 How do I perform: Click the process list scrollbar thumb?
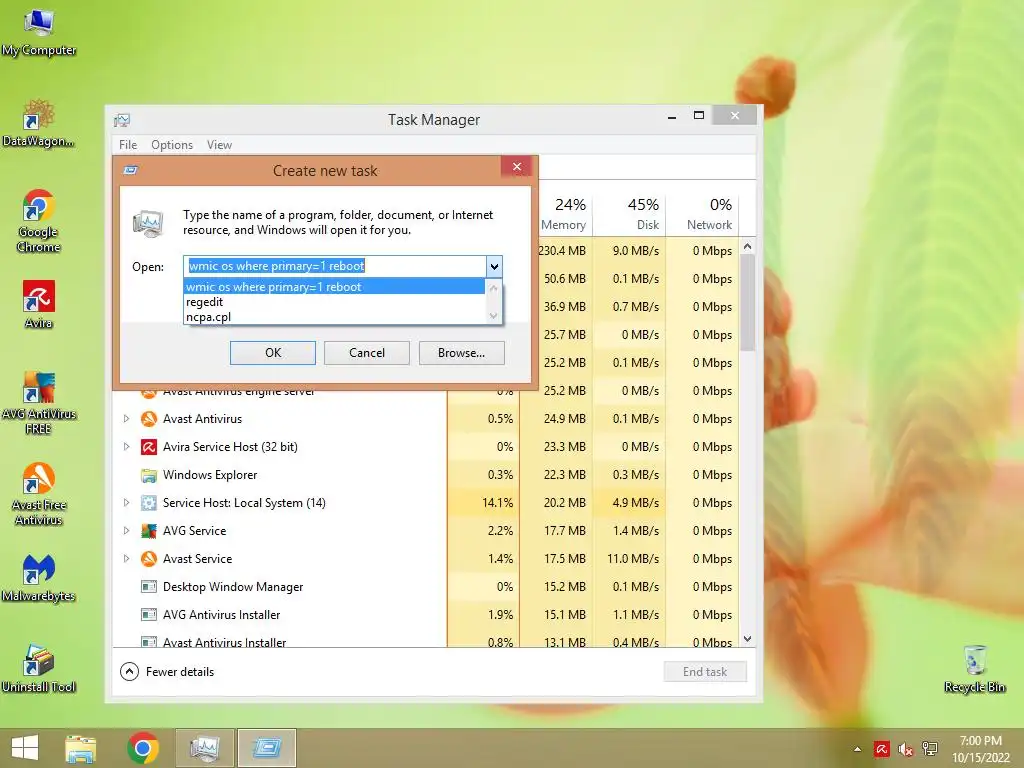click(x=748, y=302)
